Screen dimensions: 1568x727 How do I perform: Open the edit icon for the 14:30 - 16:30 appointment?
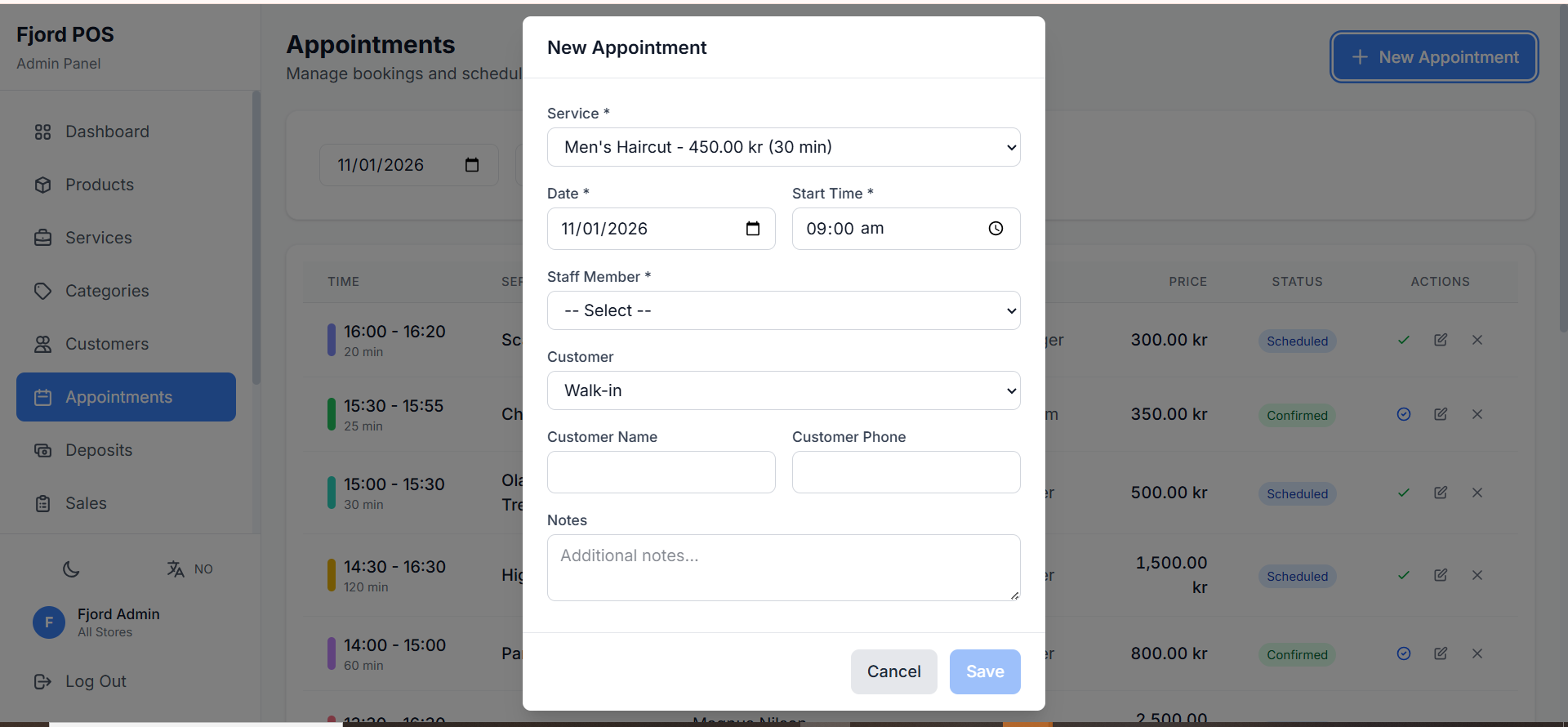click(1441, 575)
